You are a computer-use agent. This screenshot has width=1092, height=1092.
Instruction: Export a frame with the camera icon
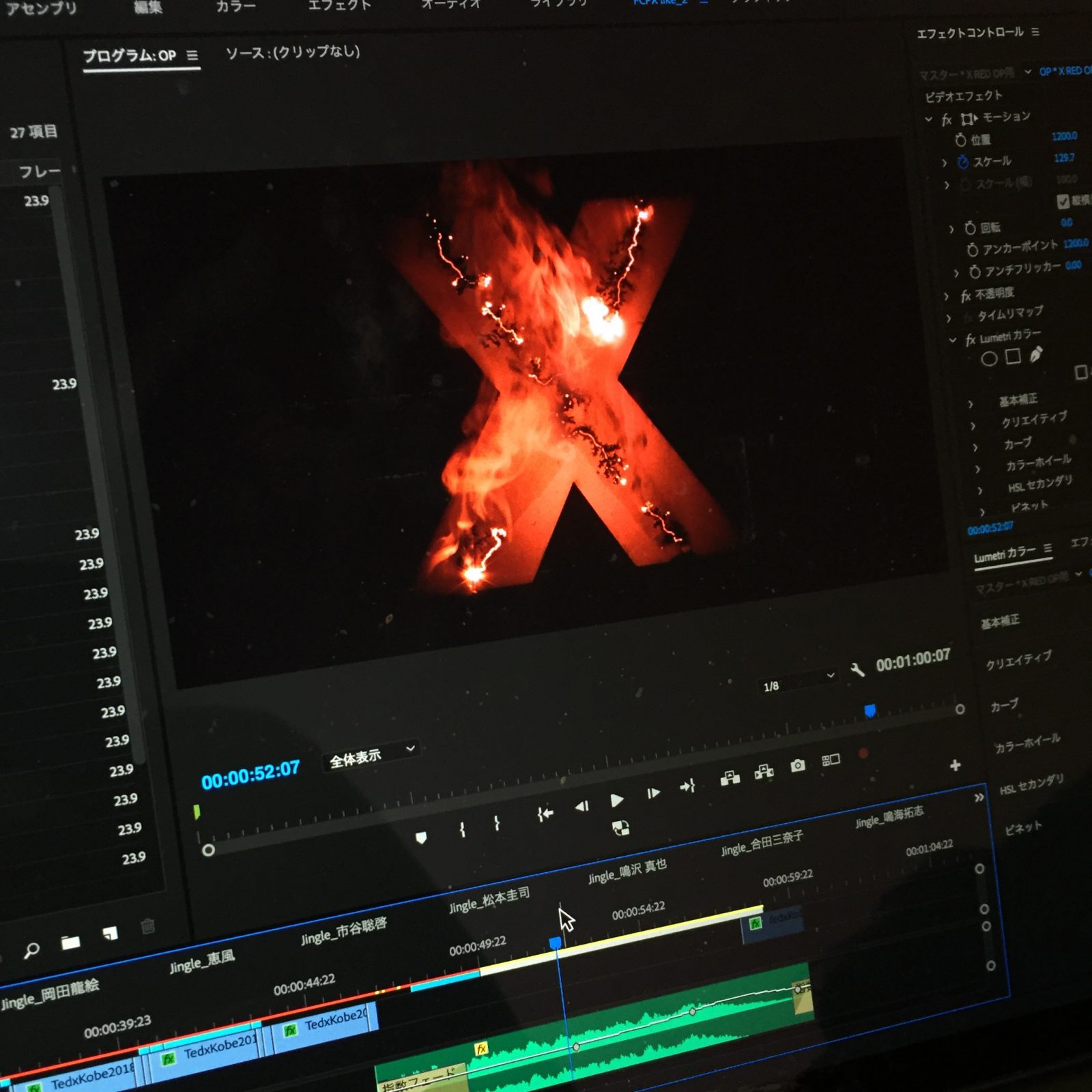(797, 766)
